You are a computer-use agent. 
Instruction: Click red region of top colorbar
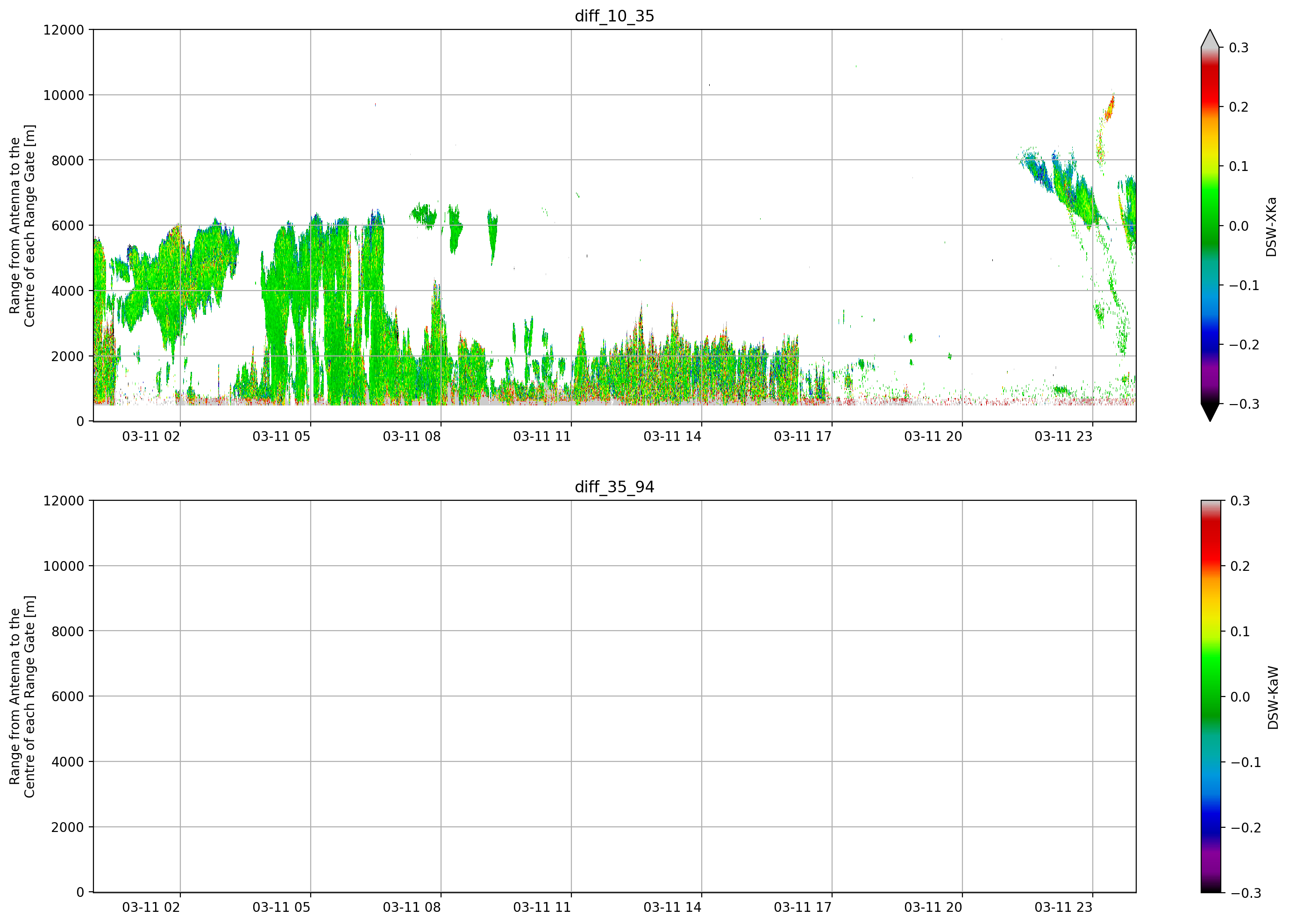(x=1210, y=85)
